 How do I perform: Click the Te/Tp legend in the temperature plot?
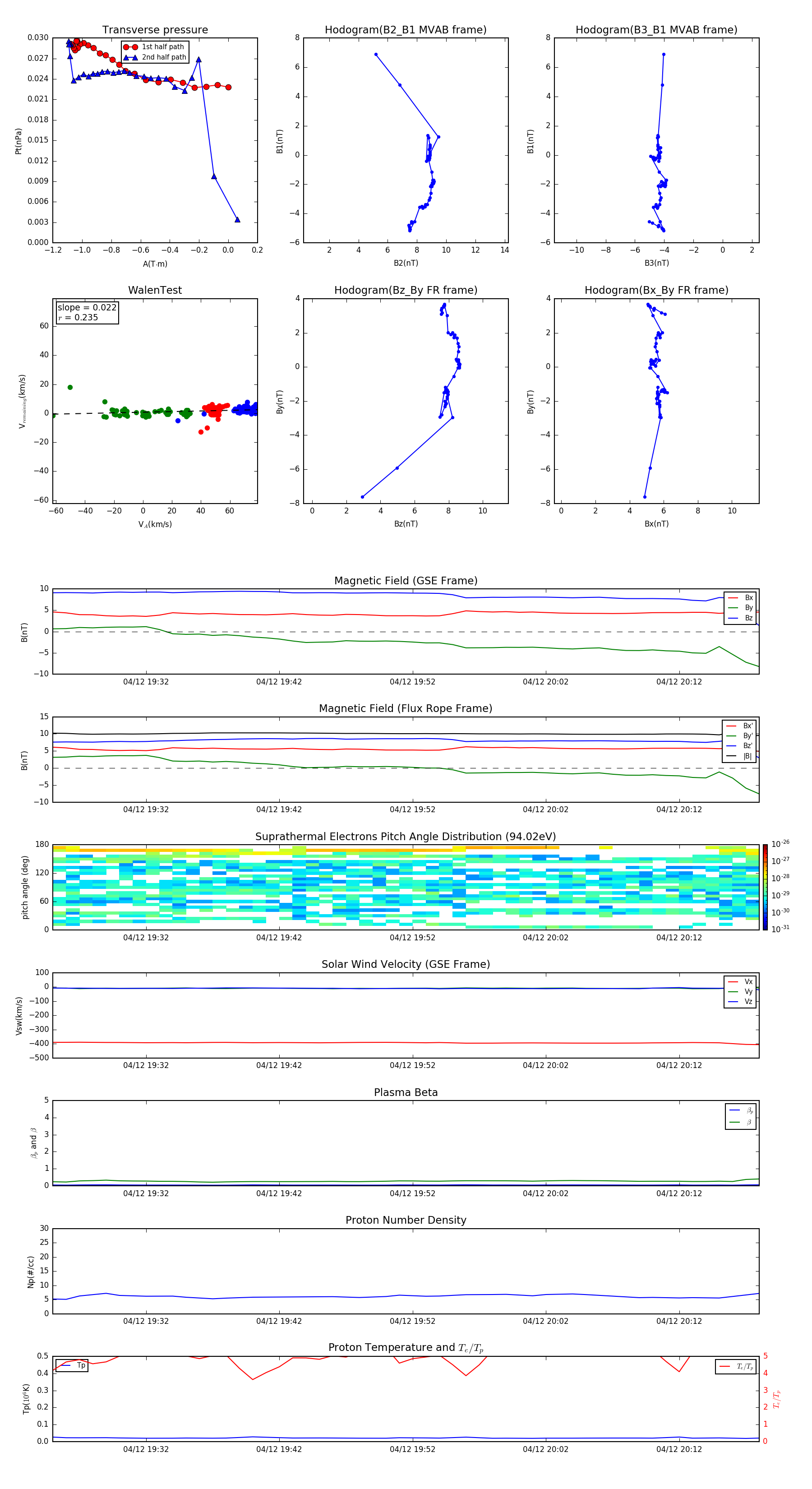pyautogui.click(x=736, y=1366)
